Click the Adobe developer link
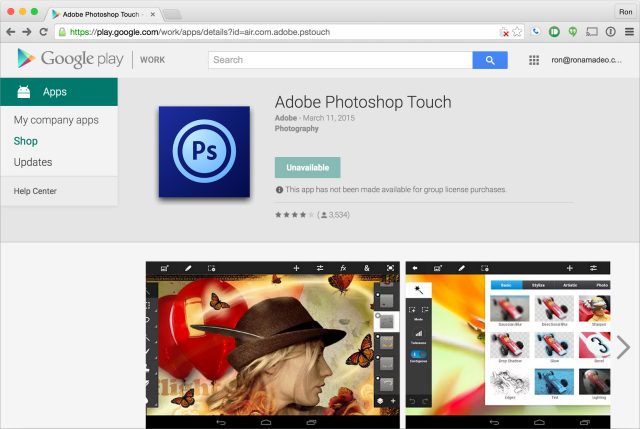Screen dimensions: 640x429 [x=286, y=118]
